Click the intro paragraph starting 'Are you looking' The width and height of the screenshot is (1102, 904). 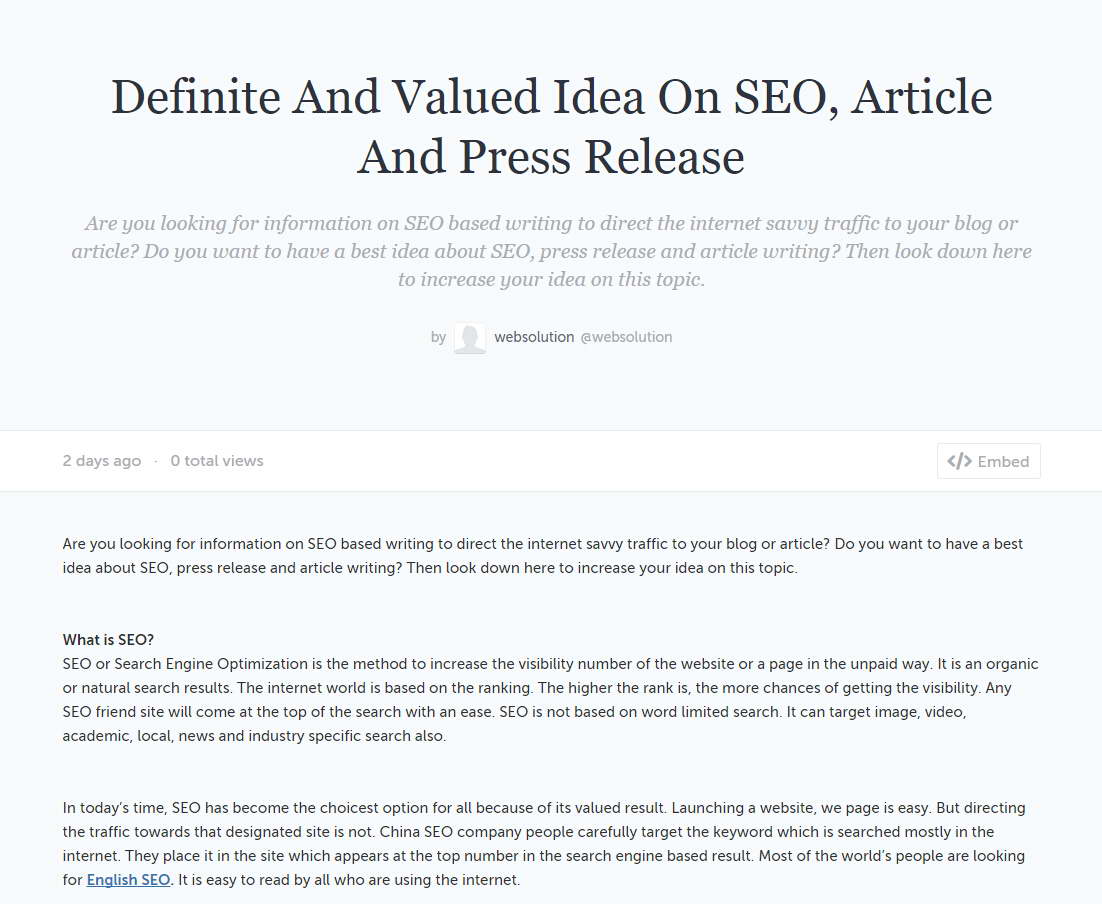tap(543, 556)
